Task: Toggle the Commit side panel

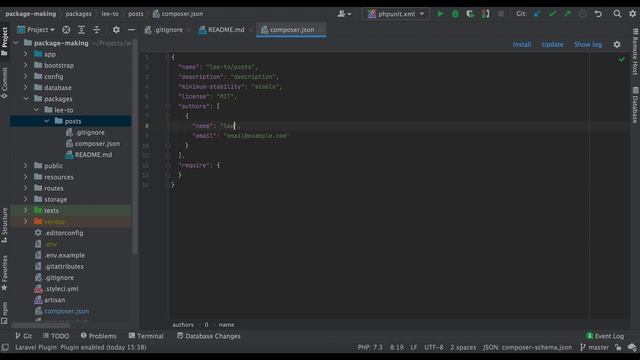Action: tap(4, 83)
